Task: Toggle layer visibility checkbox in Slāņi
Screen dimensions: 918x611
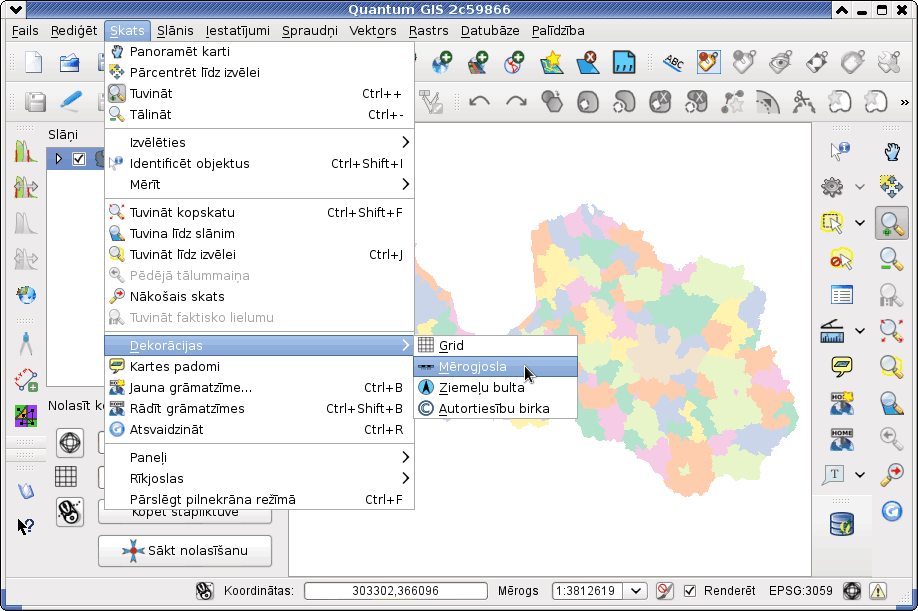Action: [x=78, y=159]
